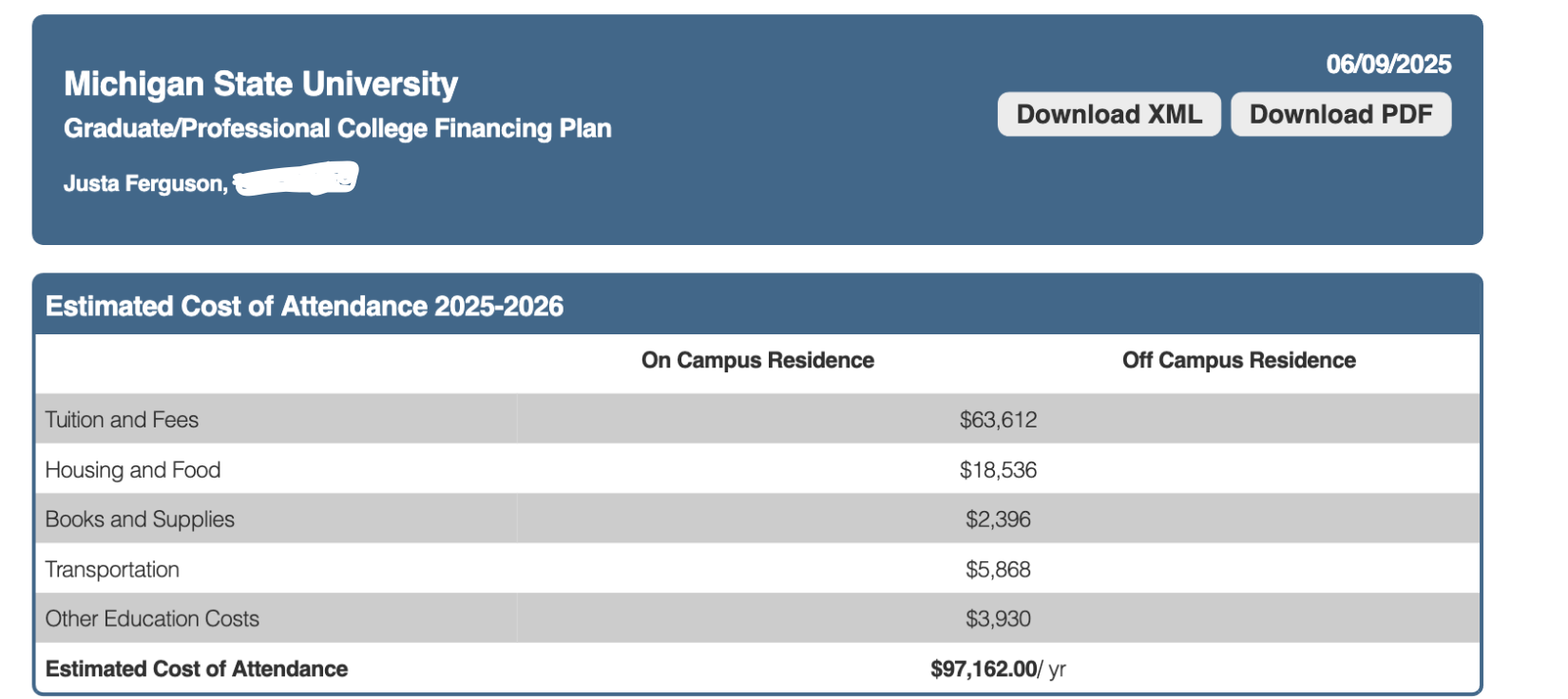1568x699 pixels.
Task: Select the Estimated Cost of Attendance 2025-2026 header
Action: [304, 307]
